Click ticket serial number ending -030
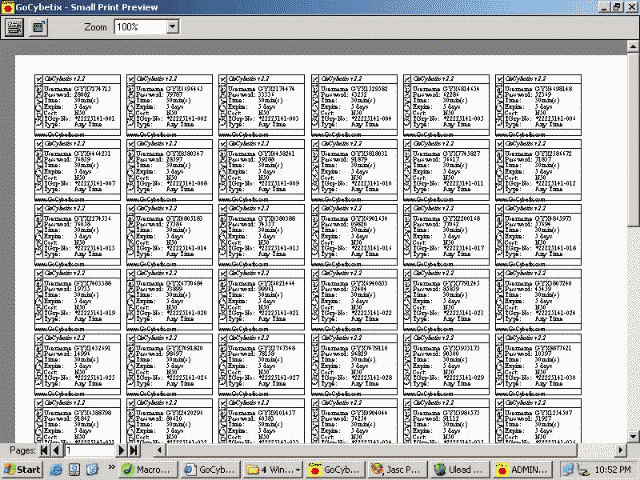This screenshot has width=640, height=480. click(556, 378)
